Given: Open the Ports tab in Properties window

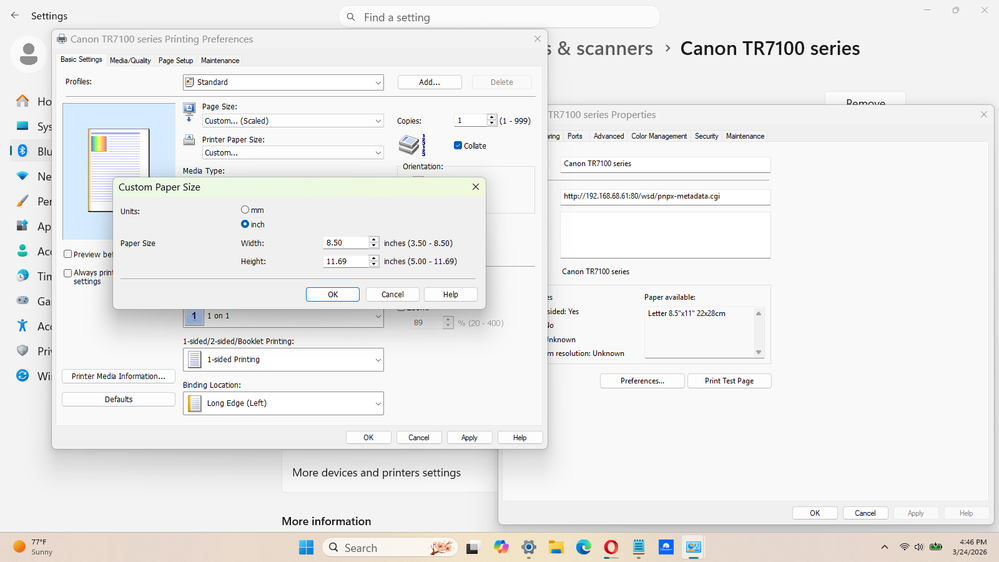Looking at the screenshot, I should [x=575, y=136].
